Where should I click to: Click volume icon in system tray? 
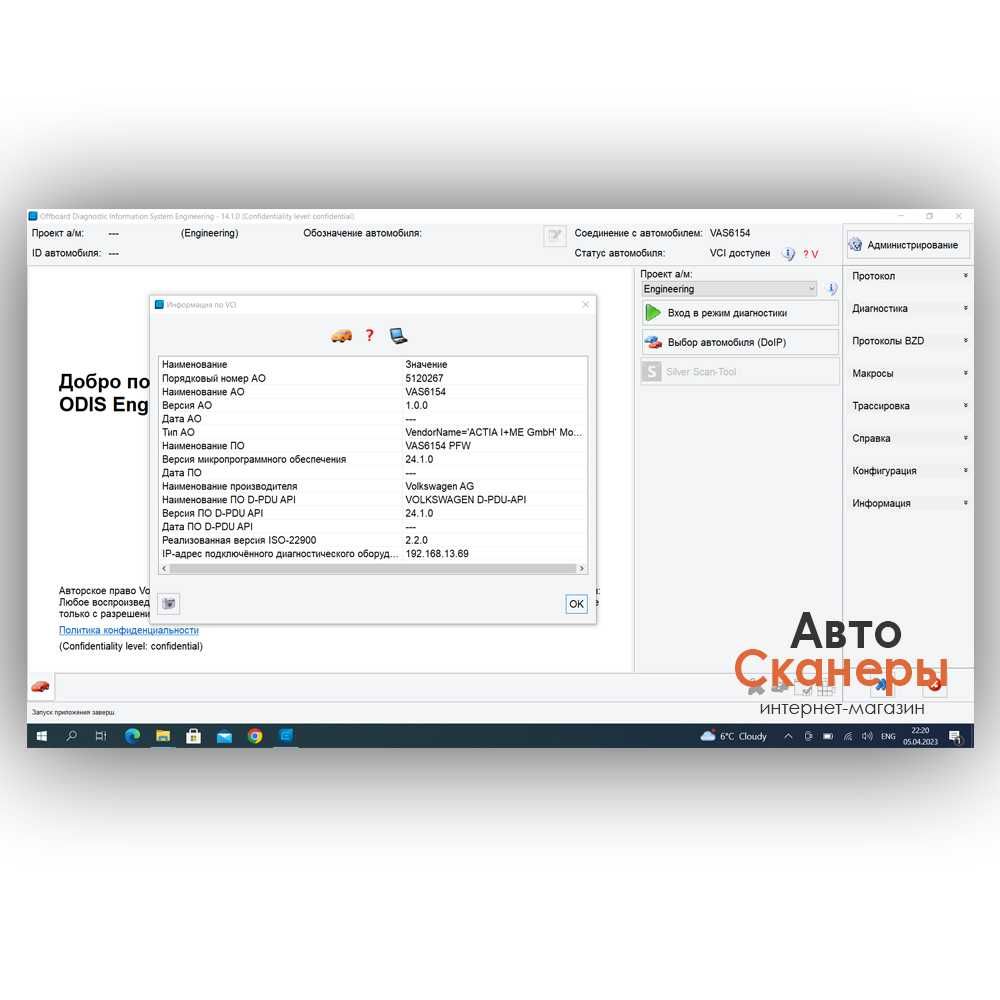867,736
